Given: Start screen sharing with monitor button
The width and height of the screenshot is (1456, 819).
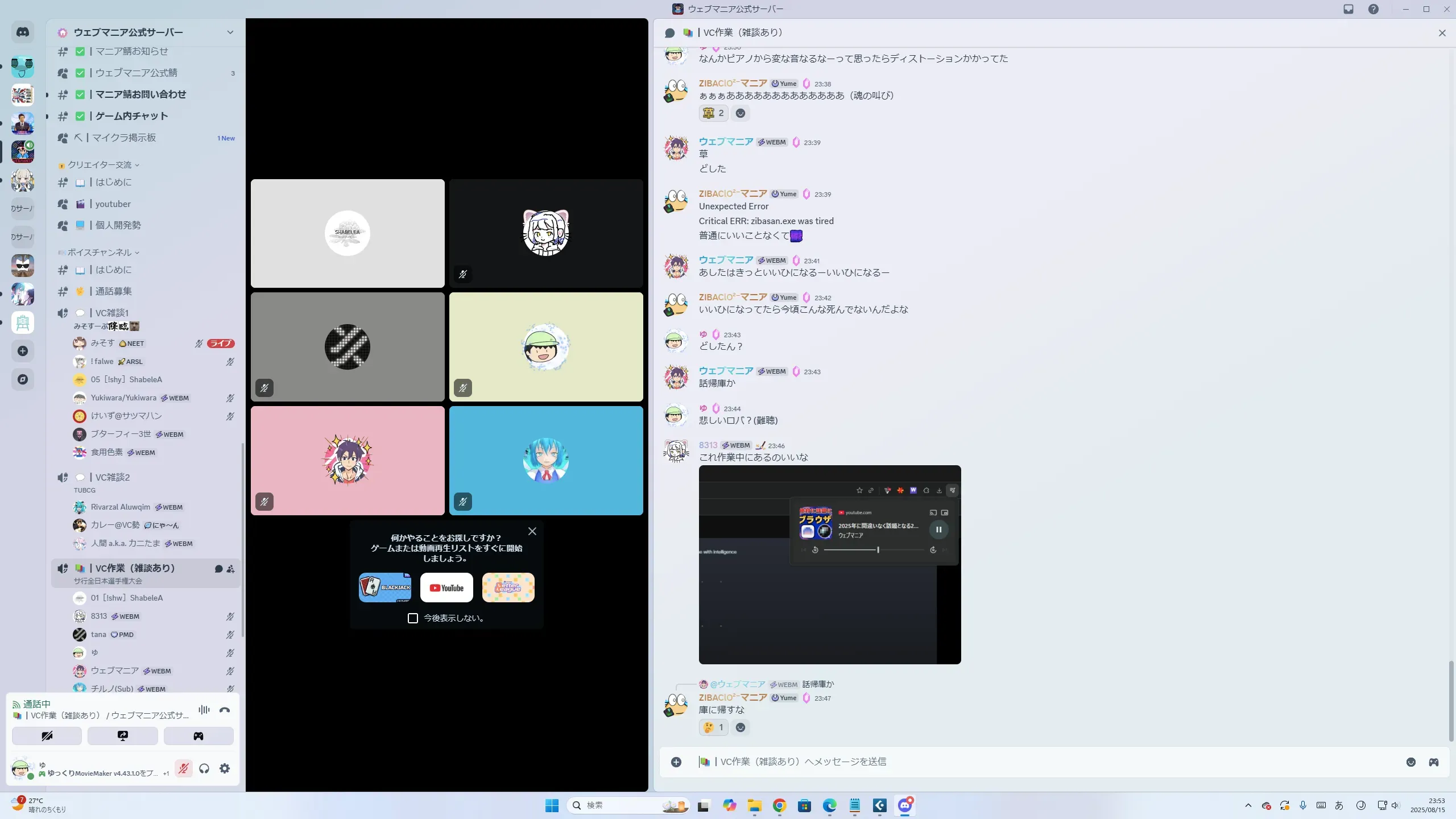Looking at the screenshot, I should tap(123, 736).
